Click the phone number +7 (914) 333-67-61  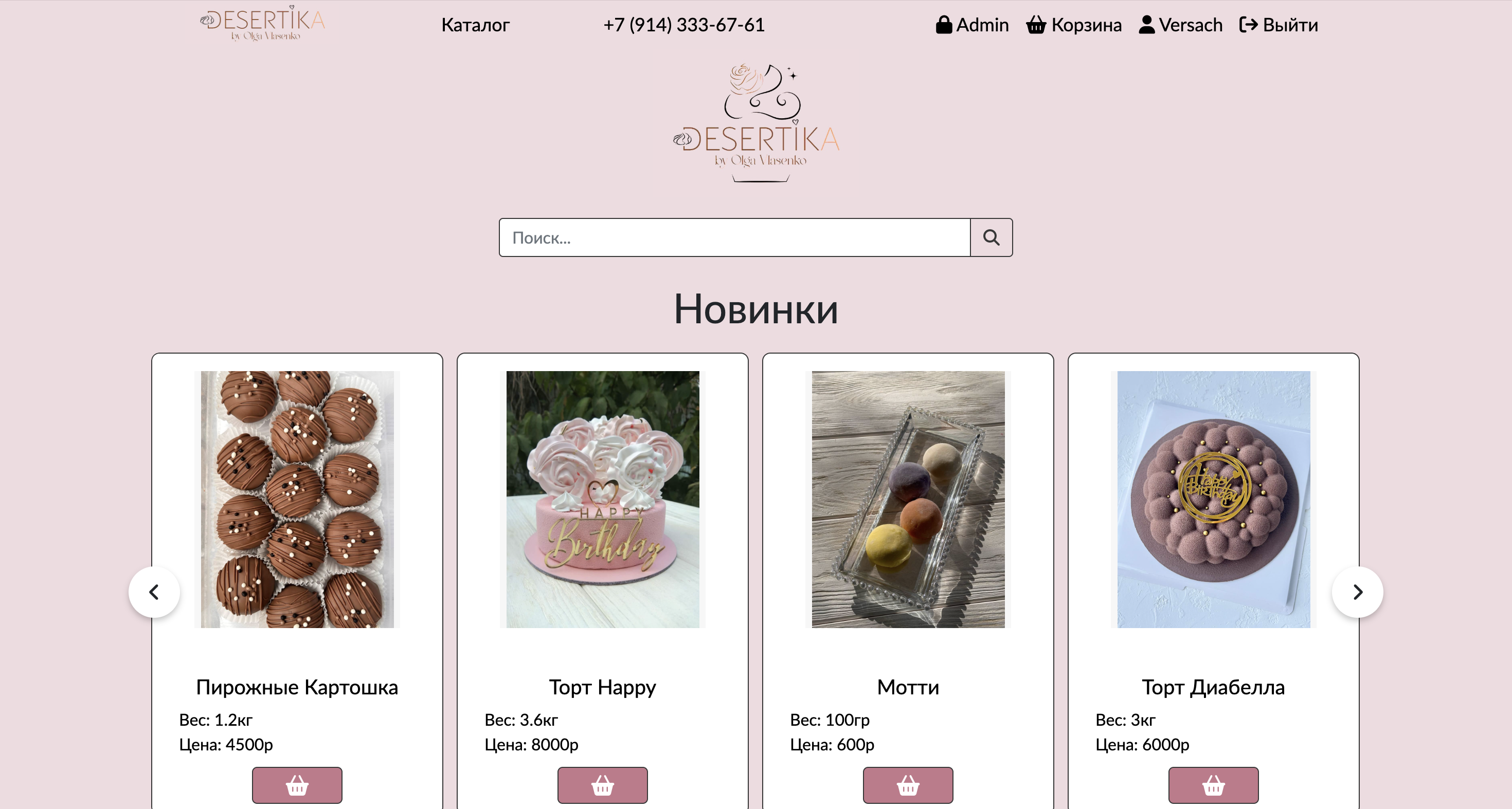tap(684, 25)
